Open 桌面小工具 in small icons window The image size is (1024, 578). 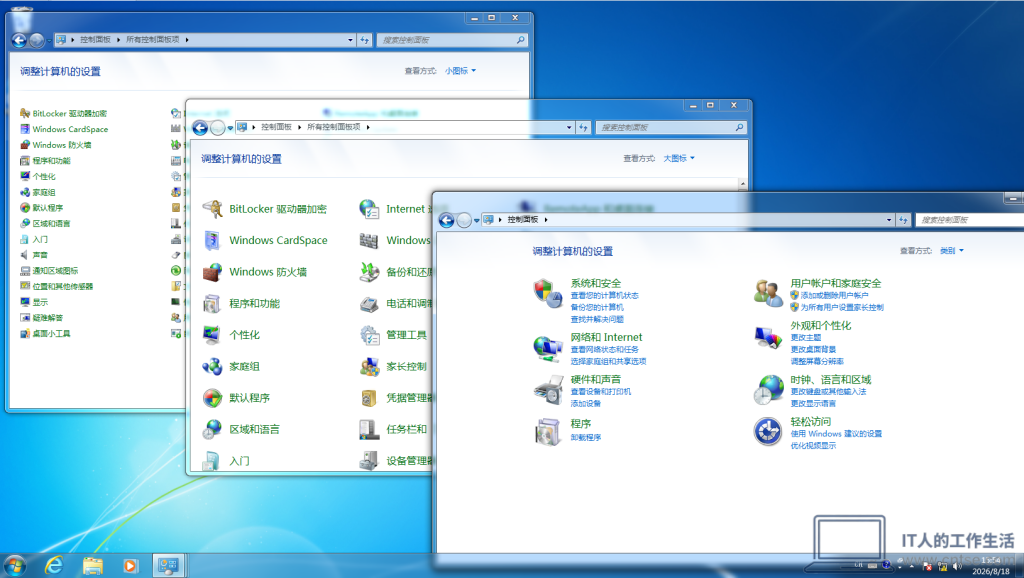pos(45,333)
